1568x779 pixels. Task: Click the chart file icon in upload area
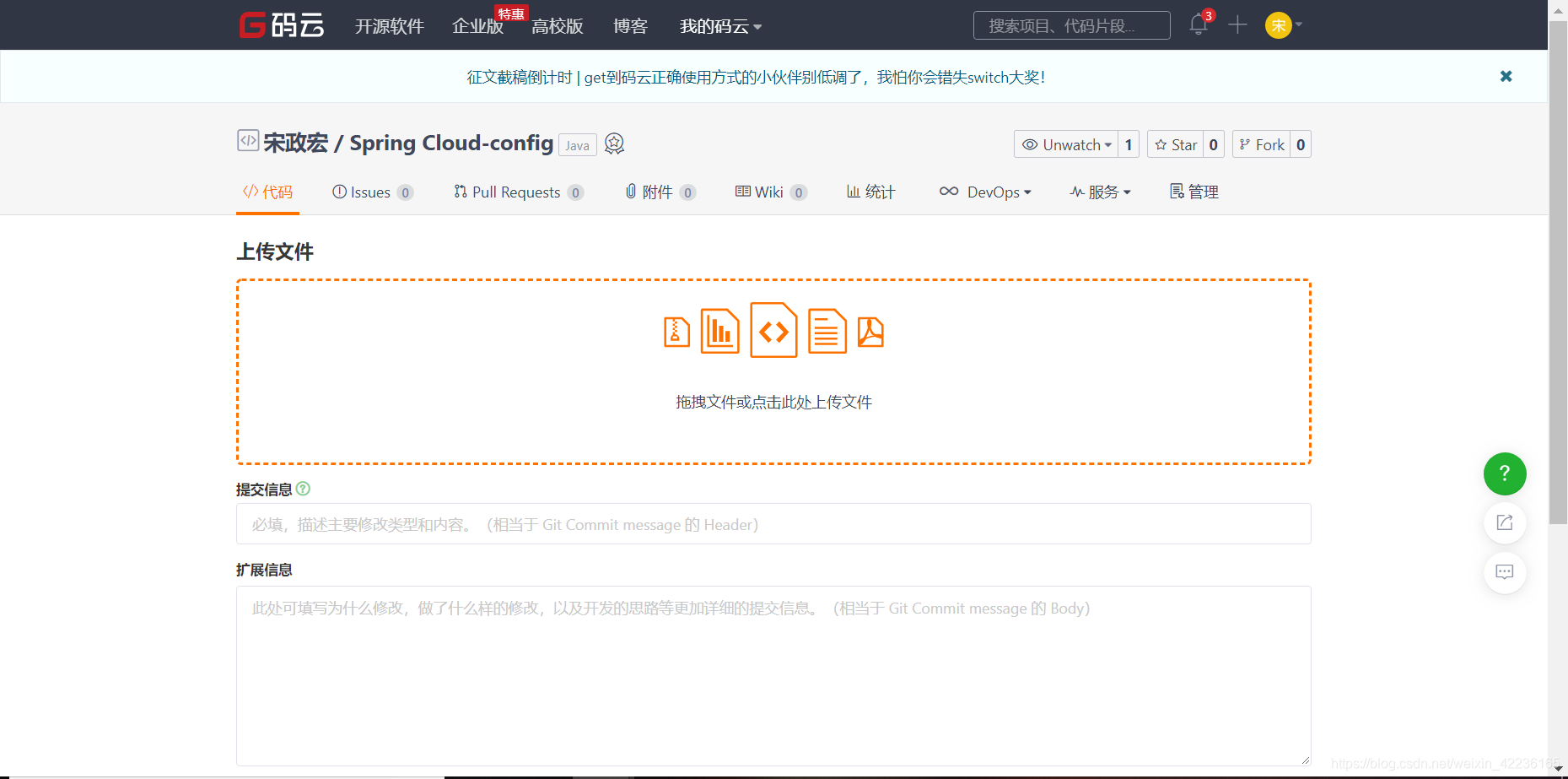tap(719, 331)
